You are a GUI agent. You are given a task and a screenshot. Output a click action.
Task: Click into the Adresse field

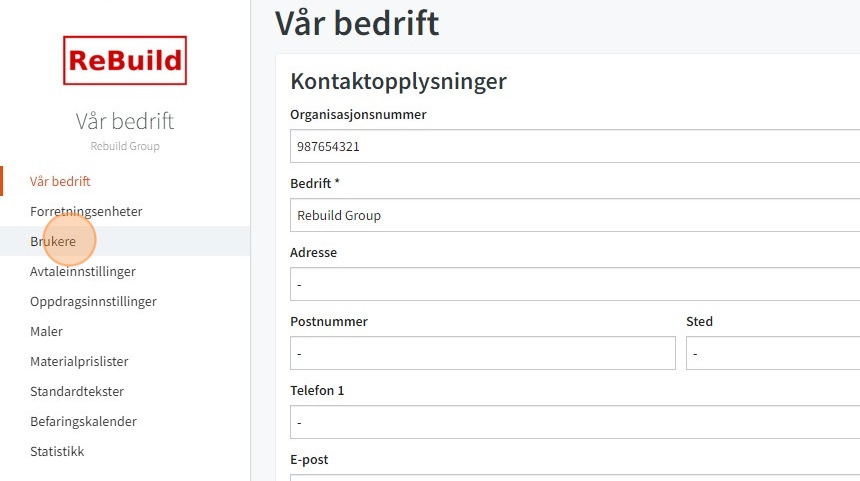[x=575, y=284]
